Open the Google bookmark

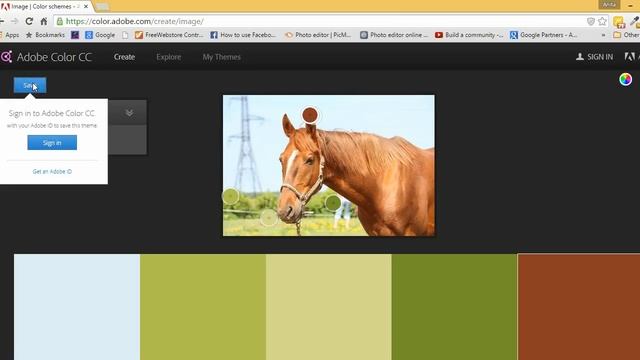[x=100, y=35]
